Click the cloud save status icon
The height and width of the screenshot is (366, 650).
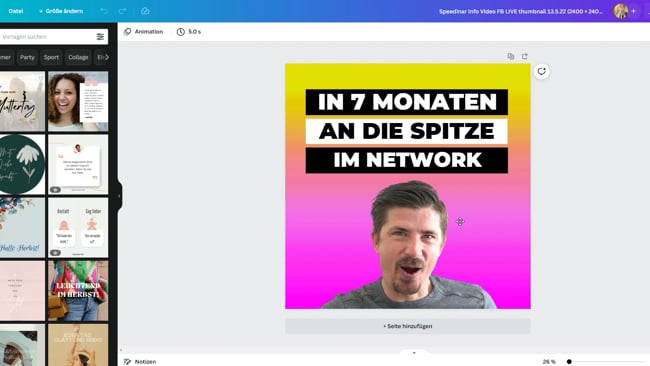[x=145, y=11]
